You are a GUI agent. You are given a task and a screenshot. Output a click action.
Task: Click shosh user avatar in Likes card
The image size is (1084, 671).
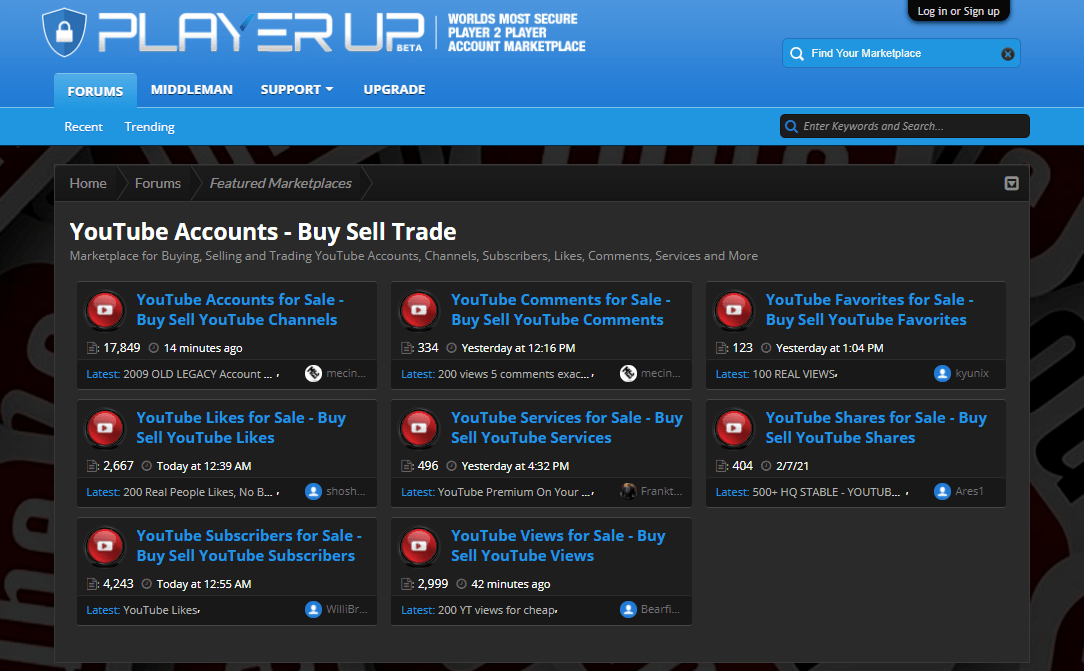tap(313, 491)
